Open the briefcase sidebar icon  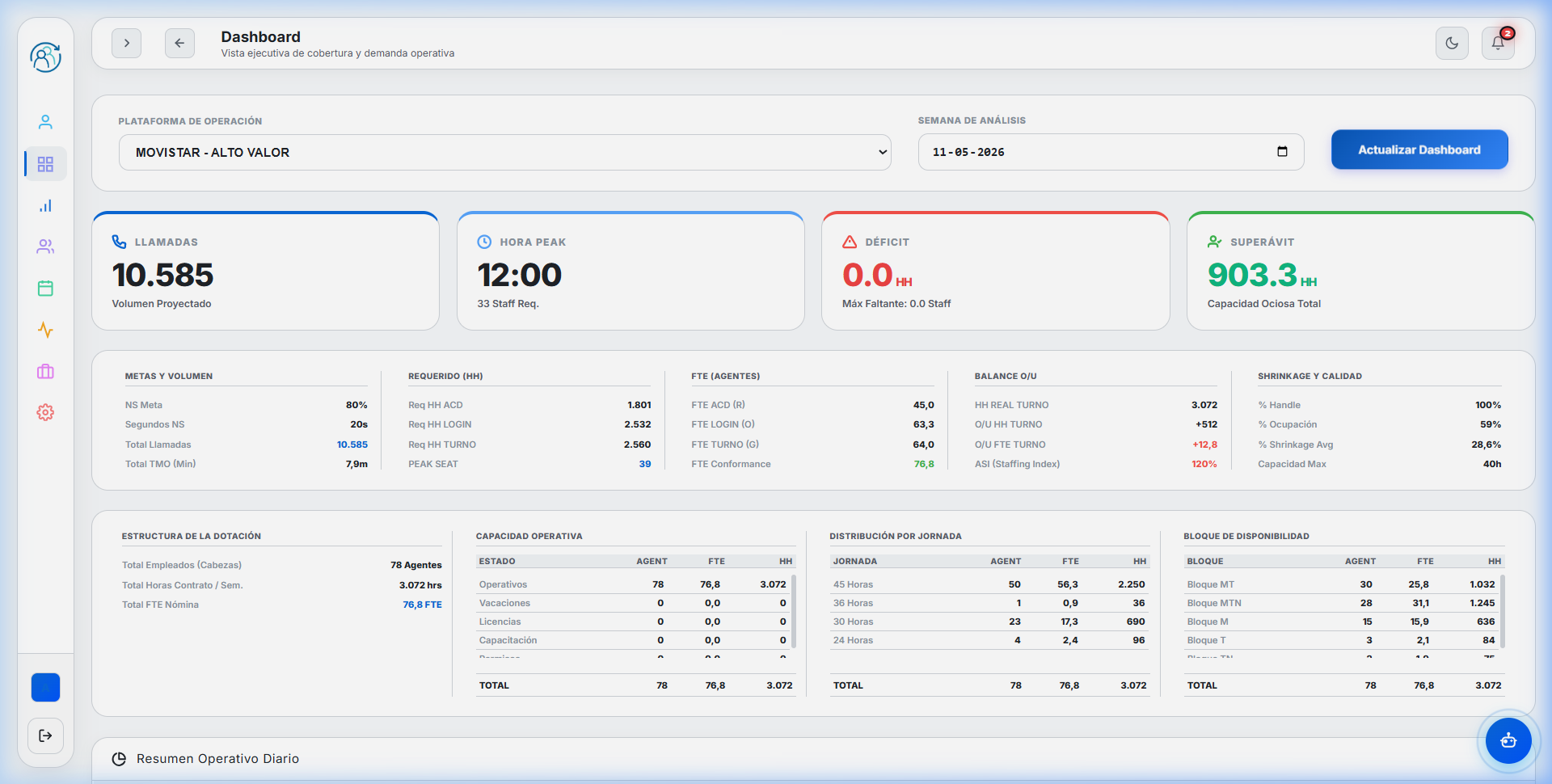tap(45, 372)
